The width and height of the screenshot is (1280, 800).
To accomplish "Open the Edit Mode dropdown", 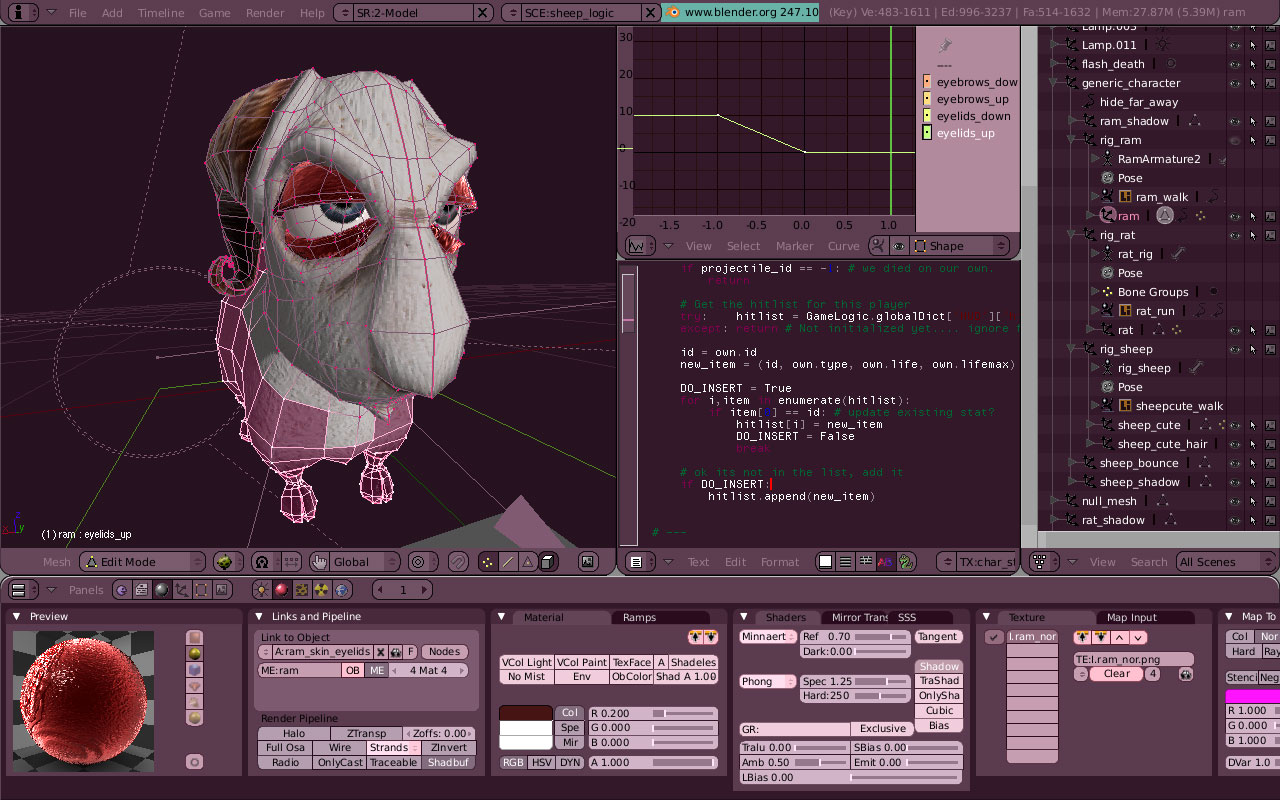I will click(138, 561).
